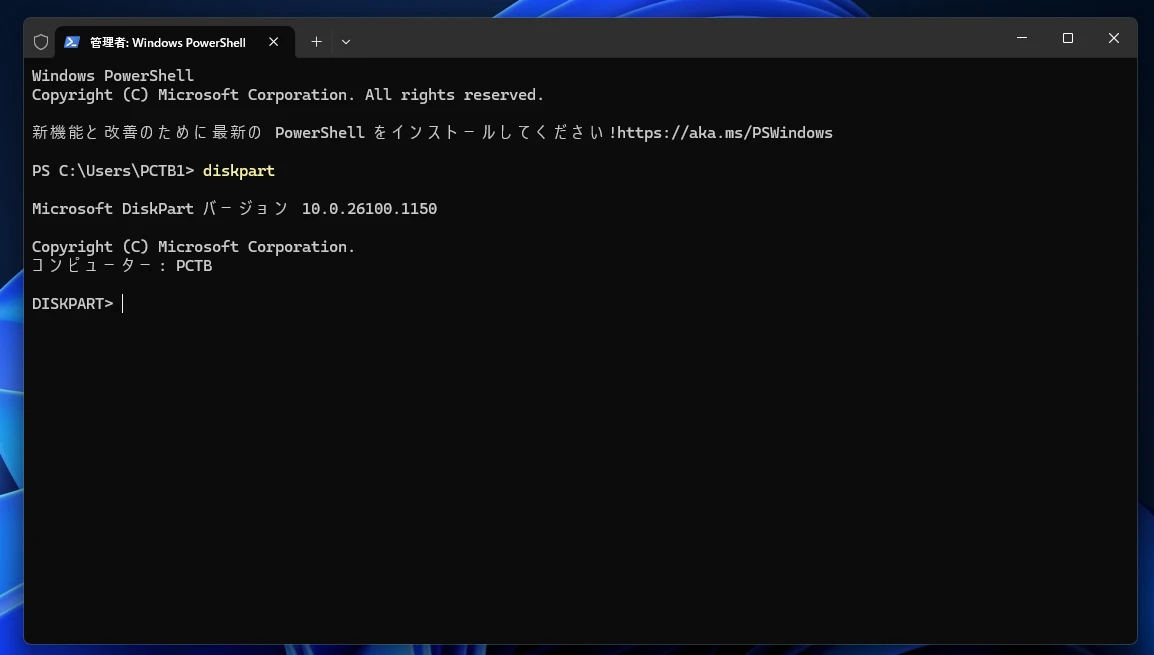The height and width of the screenshot is (655, 1154).
Task: Open the https://aka.ms/PSWindows link
Action: pyautogui.click(x=724, y=133)
